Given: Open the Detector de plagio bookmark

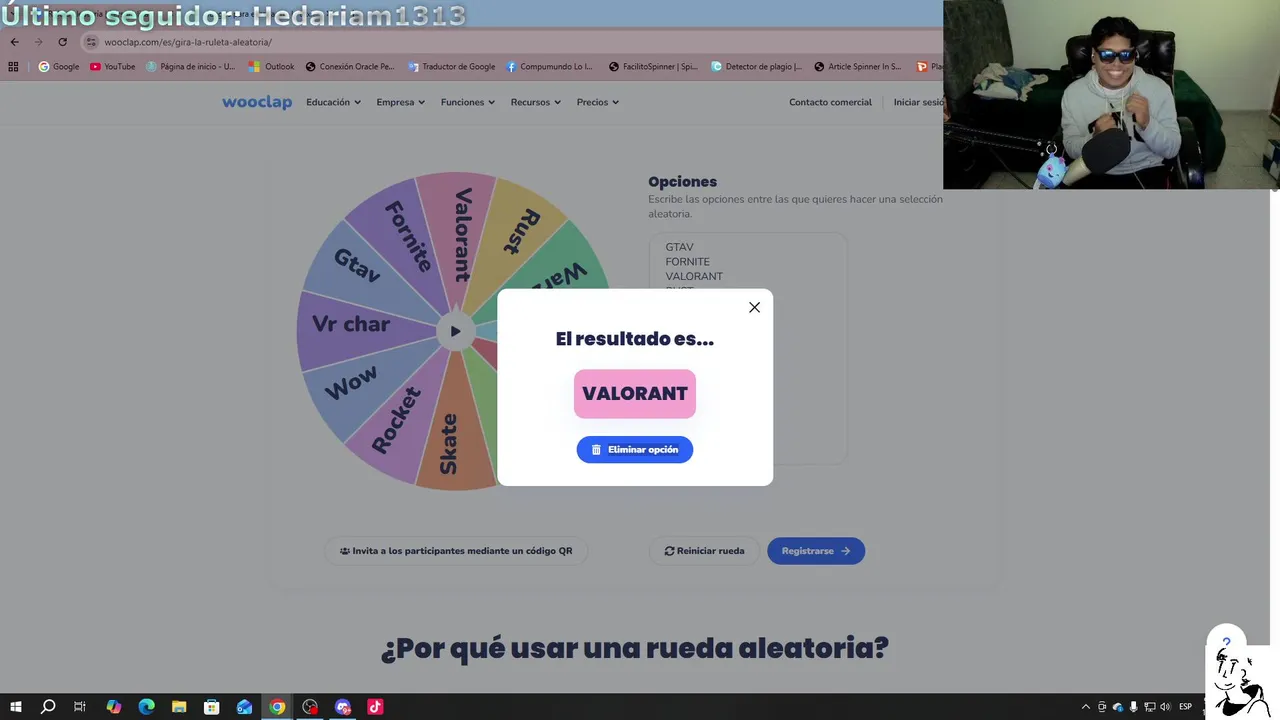Looking at the screenshot, I should (757, 67).
